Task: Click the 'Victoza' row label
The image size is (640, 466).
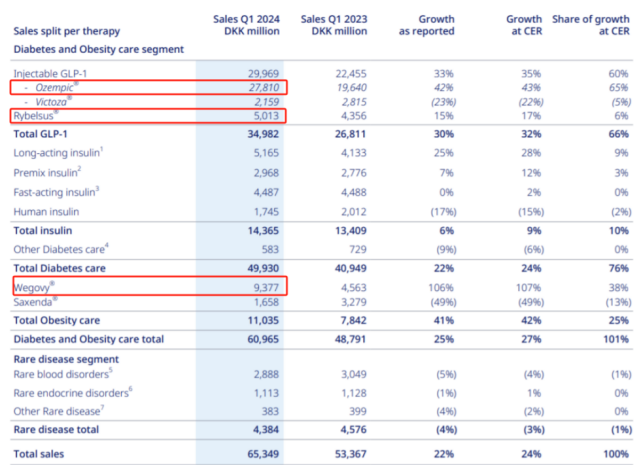Action: pos(53,102)
